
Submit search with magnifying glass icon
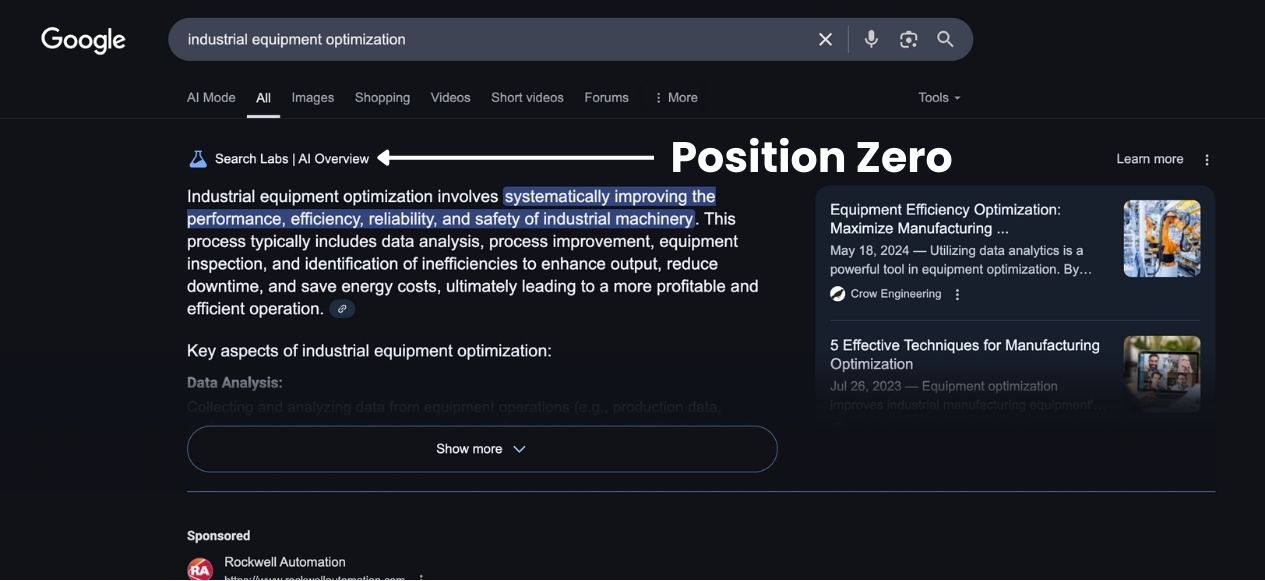pyautogui.click(x=945, y=39)
